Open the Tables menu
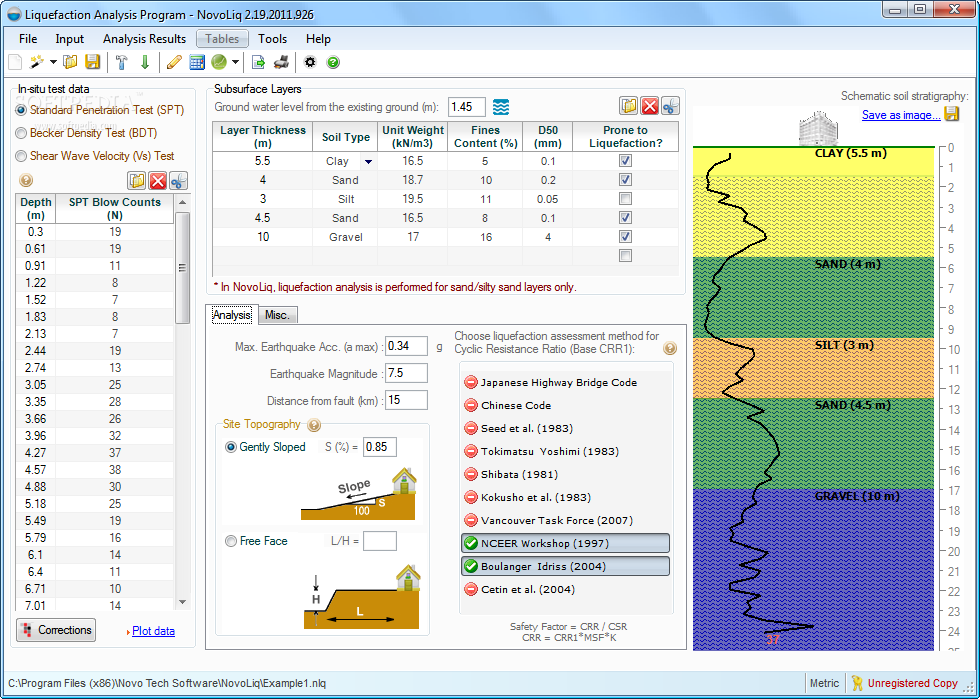Viewport: 980px width, 699px height. click(222, 39)
